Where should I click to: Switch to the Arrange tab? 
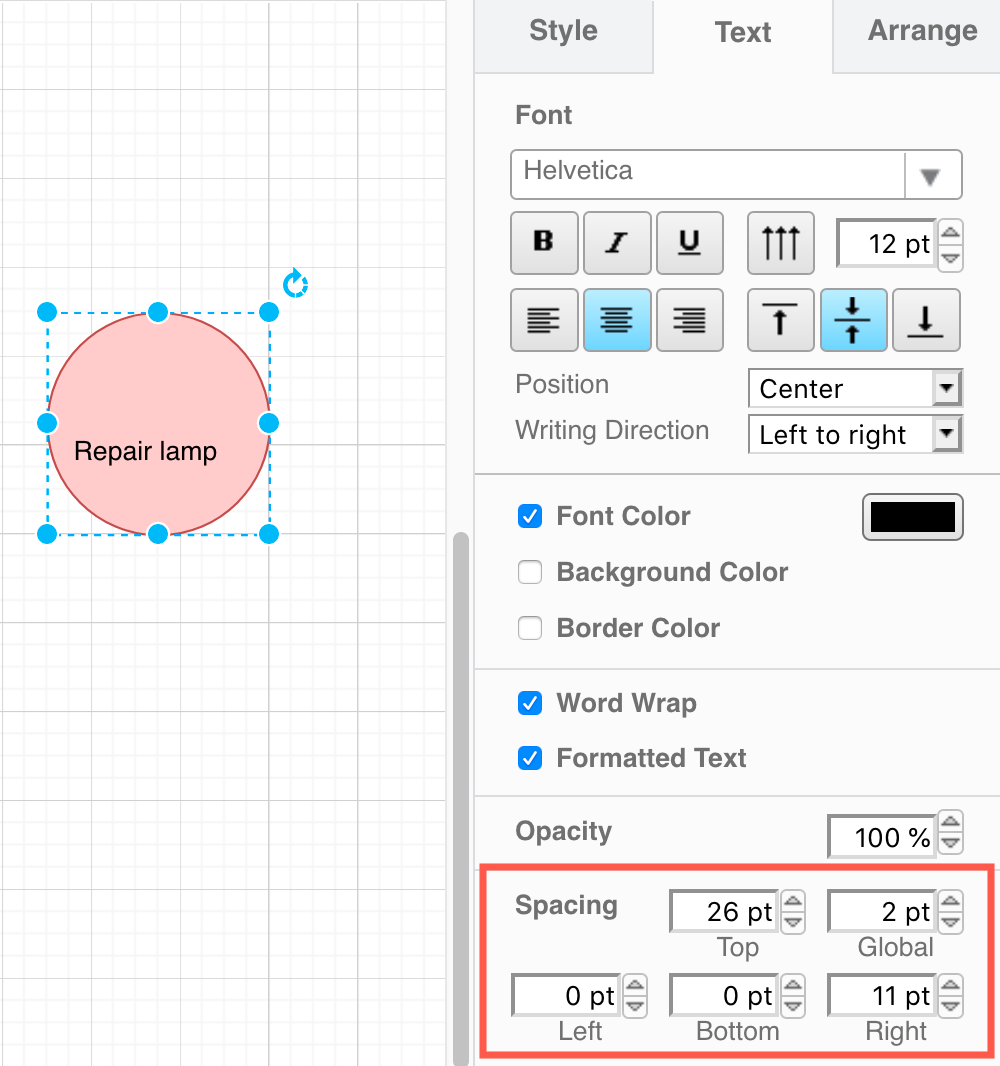(x=922, y=31)
